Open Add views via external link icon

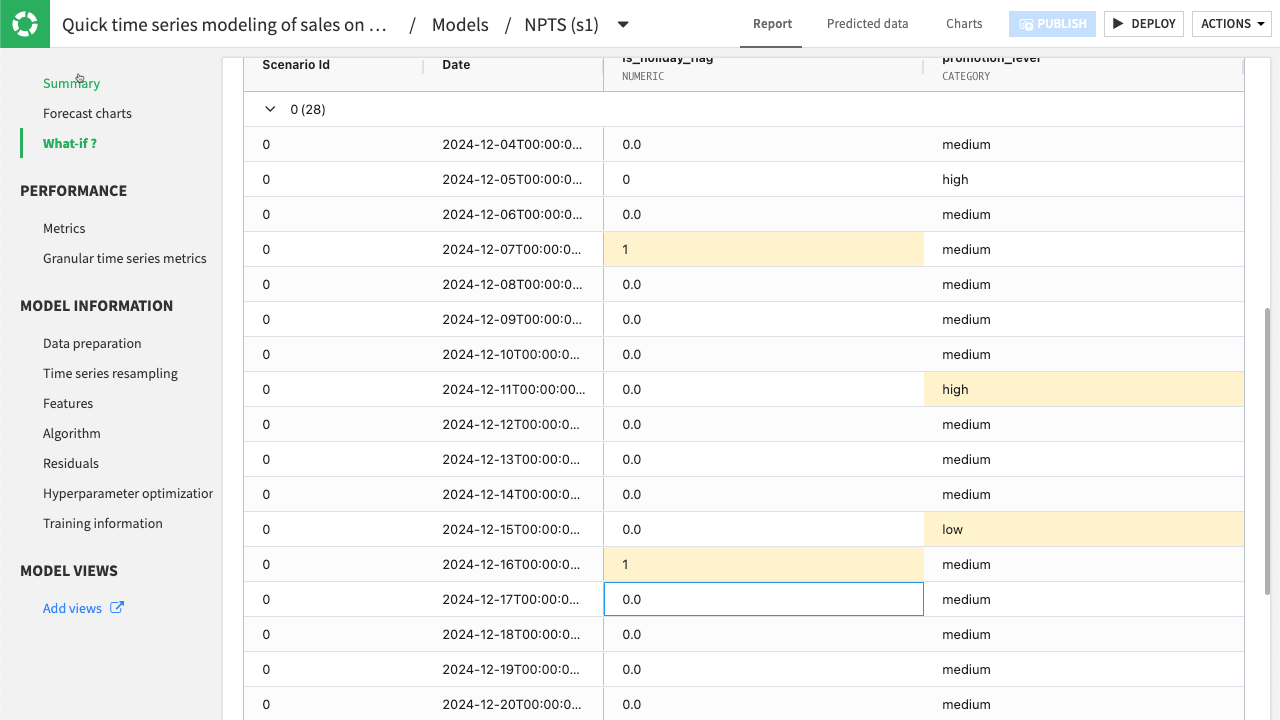tap(117, 607)
